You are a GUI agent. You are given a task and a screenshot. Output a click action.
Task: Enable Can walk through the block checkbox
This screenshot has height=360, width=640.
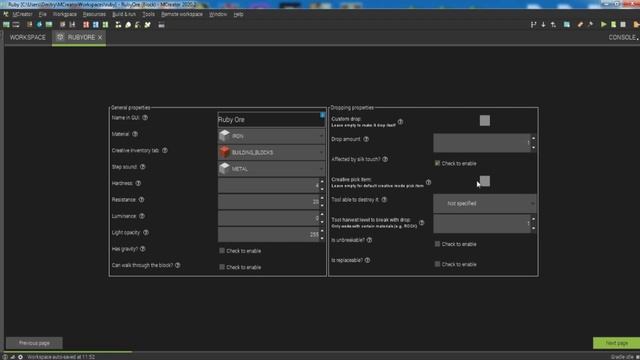pos(222,267)
